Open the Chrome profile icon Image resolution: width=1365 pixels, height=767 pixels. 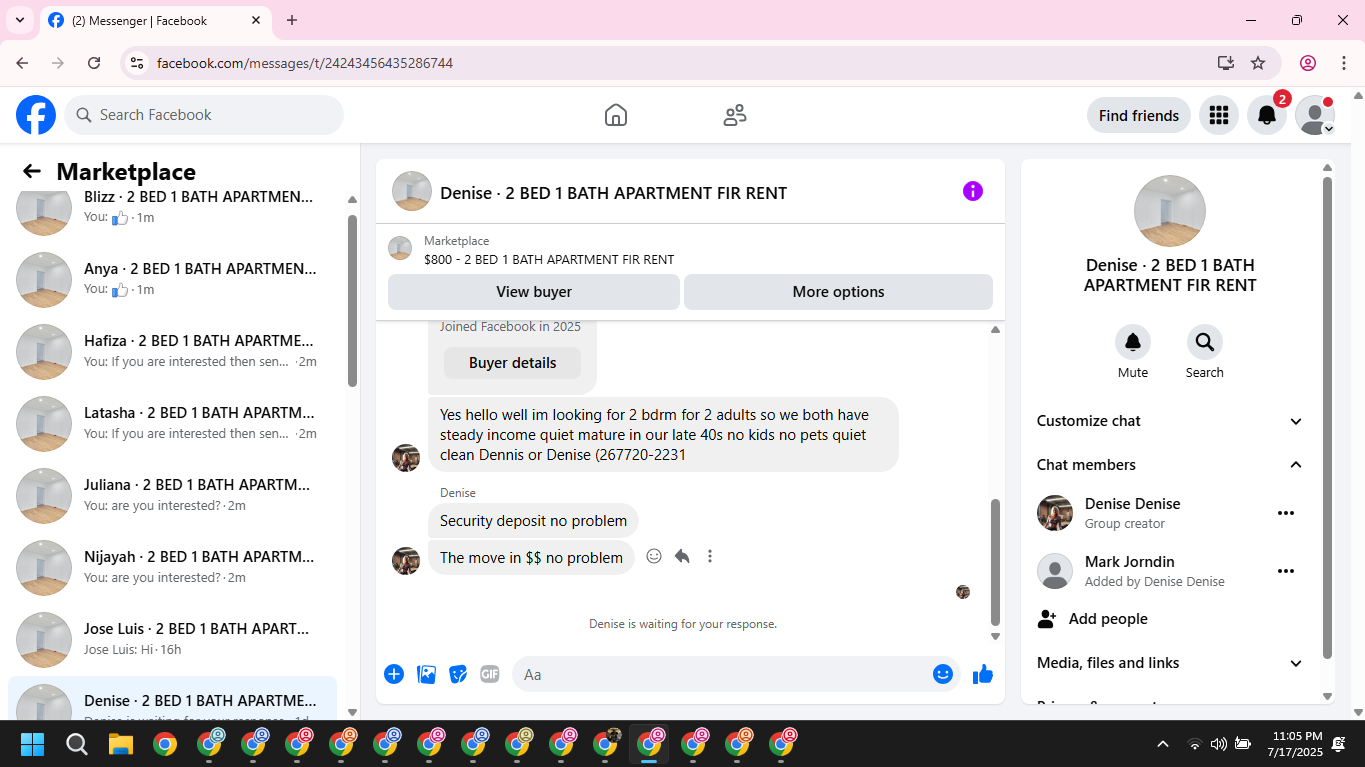(x=1308, y=63)
